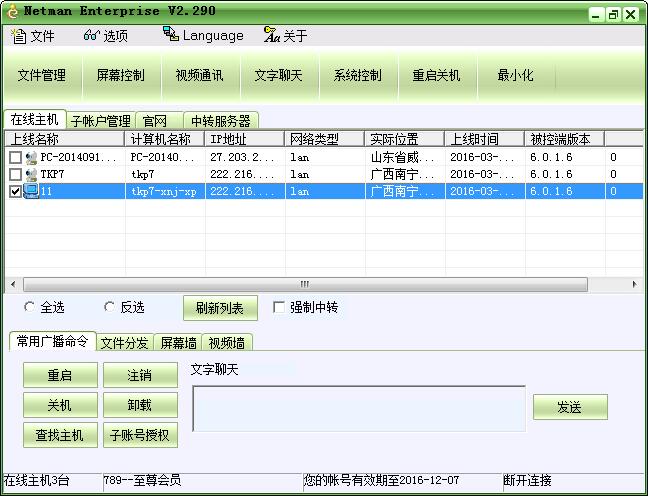Sort by IP地址 column header
This screenshot has width=648, height=496.
pyautogui.click(x=245, y=139)
